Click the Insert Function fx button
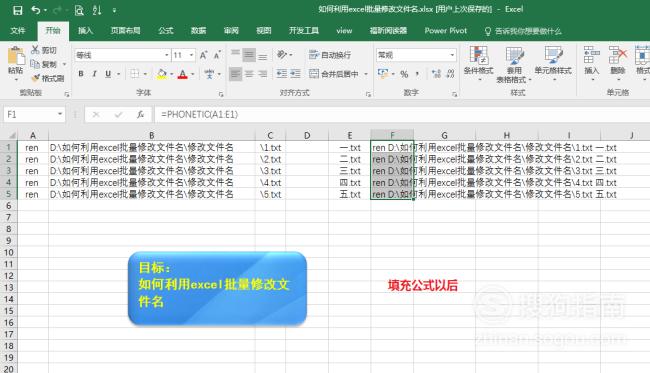 [x=140, y=114]
